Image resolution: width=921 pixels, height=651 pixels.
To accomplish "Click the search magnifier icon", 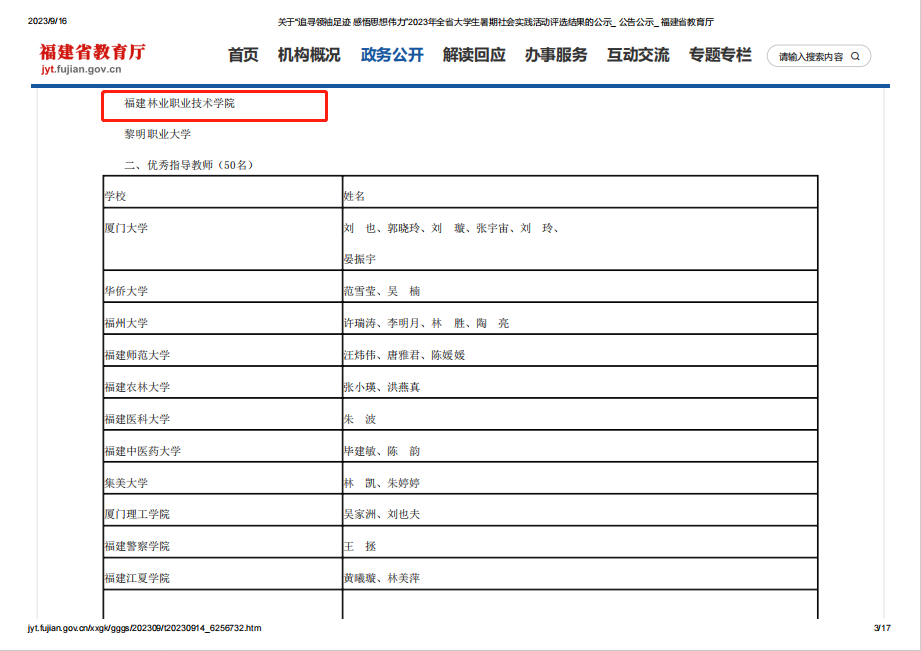I will click(855, 56).
